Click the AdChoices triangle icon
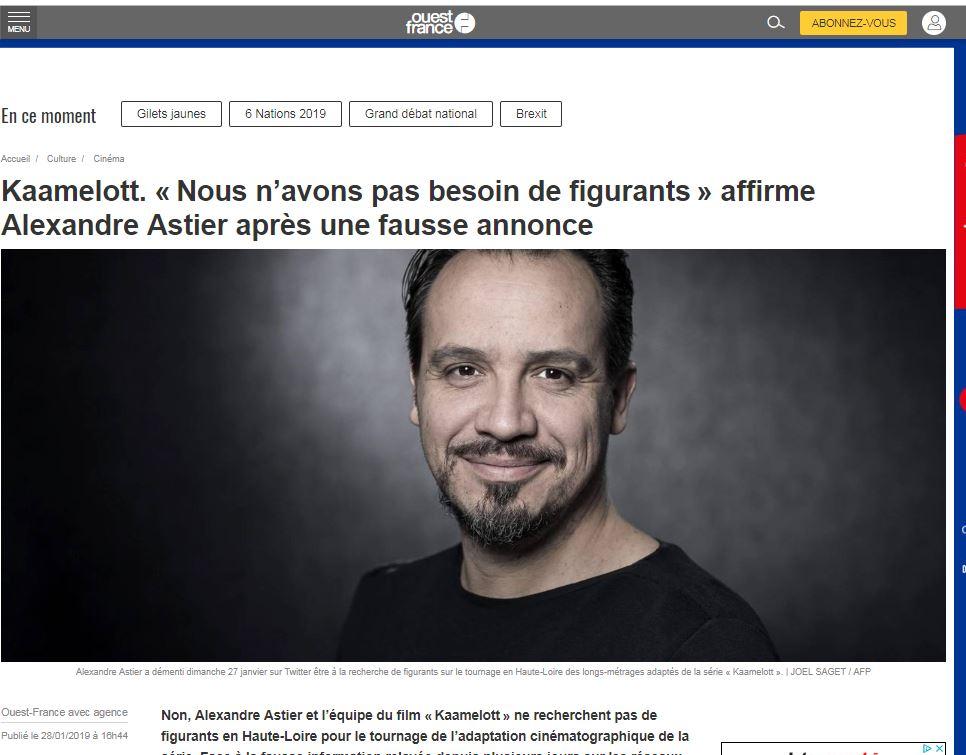 pos(927,748)
